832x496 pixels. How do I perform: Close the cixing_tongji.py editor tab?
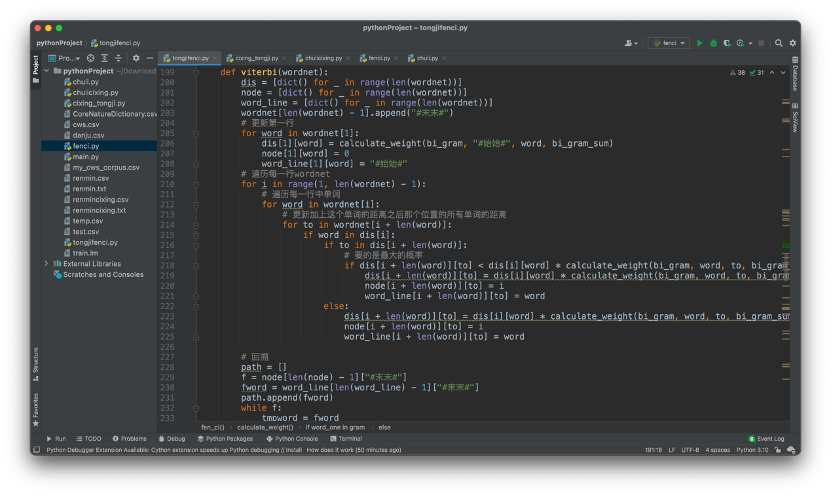pyautogui.click(x=284, y=58)
